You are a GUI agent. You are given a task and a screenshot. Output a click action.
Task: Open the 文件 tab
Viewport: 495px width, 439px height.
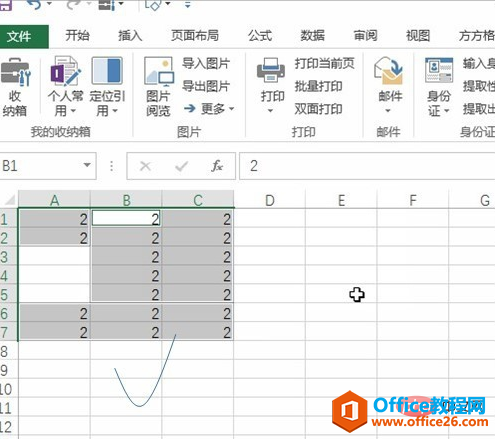[24, 36]
